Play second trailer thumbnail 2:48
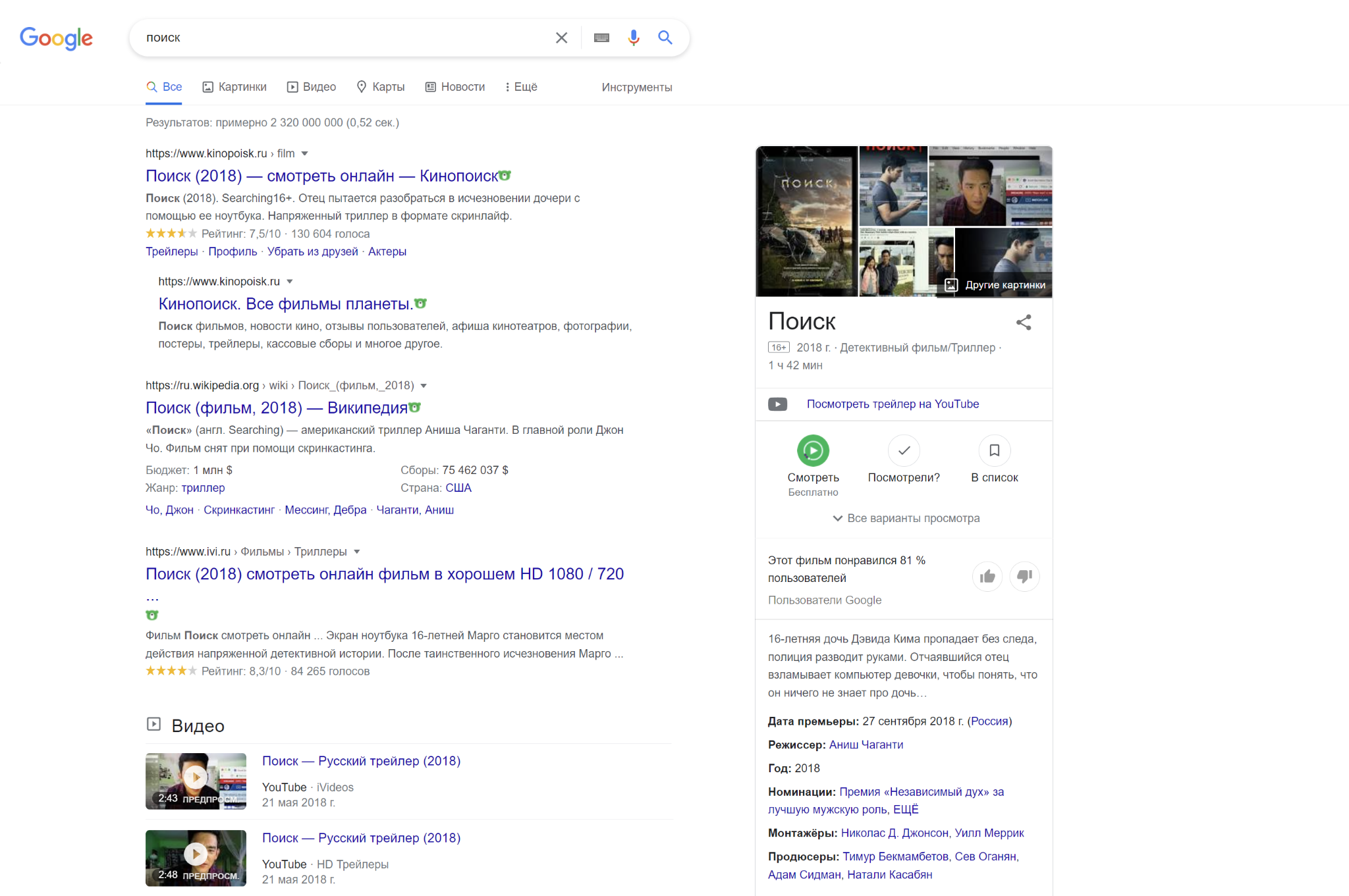Screen dimensions: 1349x896 click(x=196, y=858)
